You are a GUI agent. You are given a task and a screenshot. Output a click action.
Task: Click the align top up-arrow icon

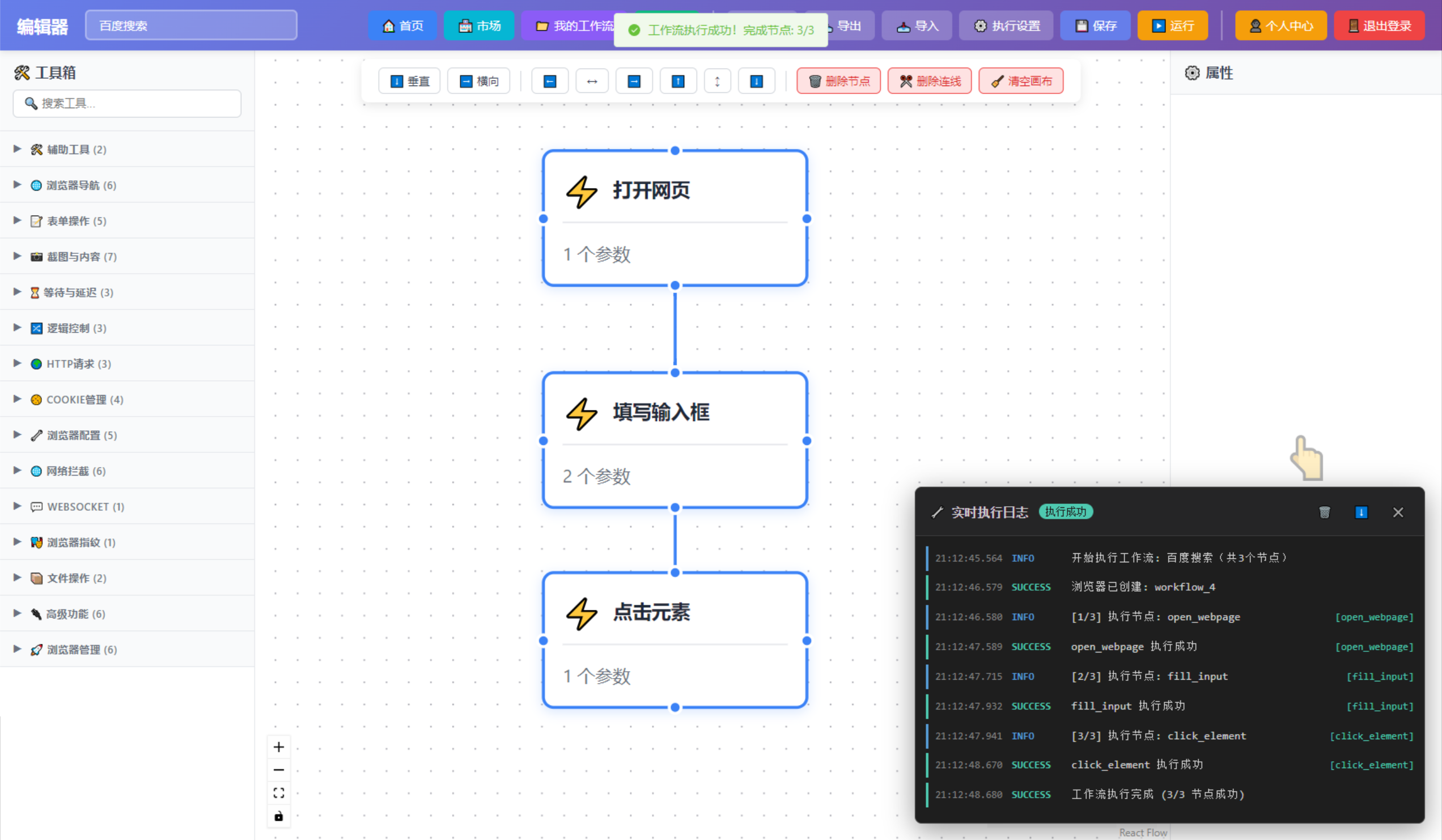click(x=677, y=81)
